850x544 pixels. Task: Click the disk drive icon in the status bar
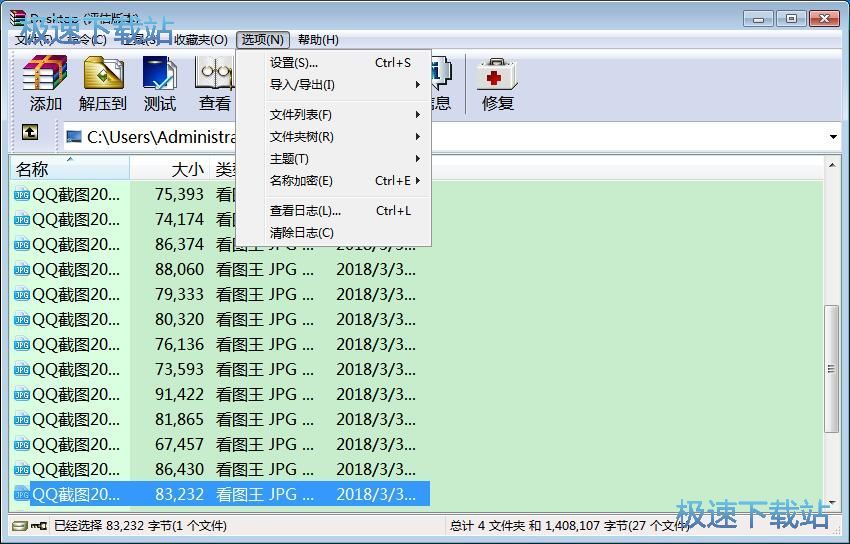[x=20, y=526]
